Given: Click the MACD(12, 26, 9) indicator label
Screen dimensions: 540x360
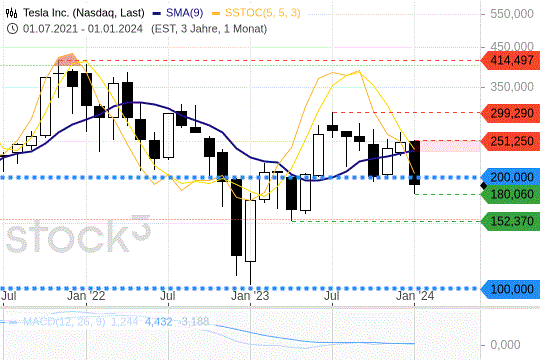Looking at the screenshot, I should (x=64, y=322).
